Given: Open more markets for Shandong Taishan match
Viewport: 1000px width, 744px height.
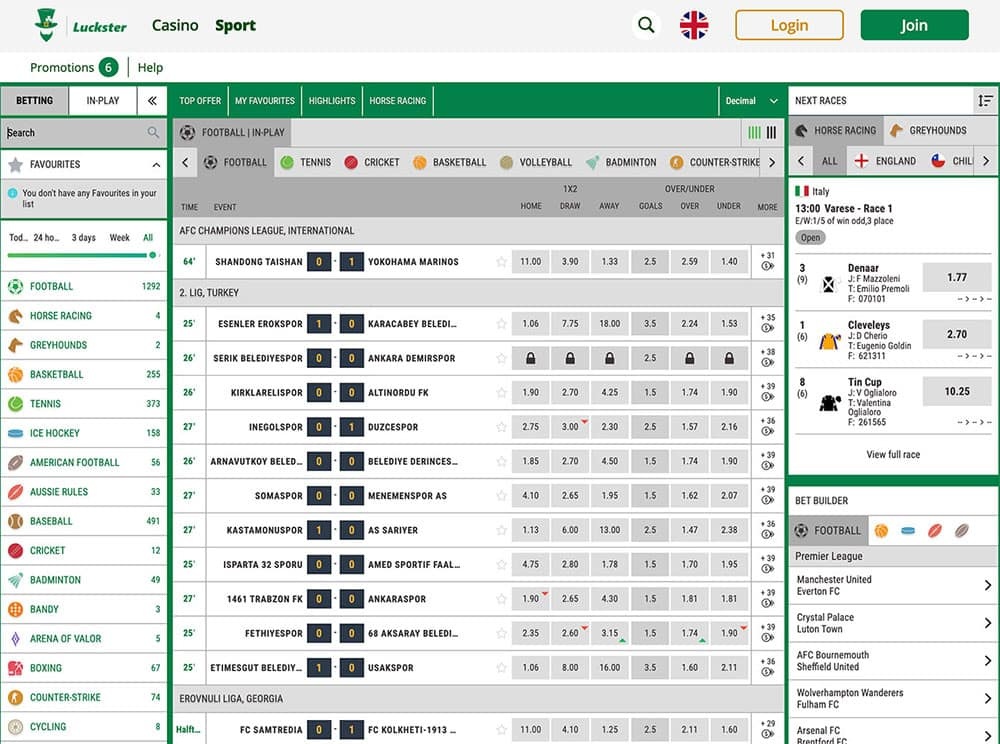Looking at the screenshot, I should 768,261.
